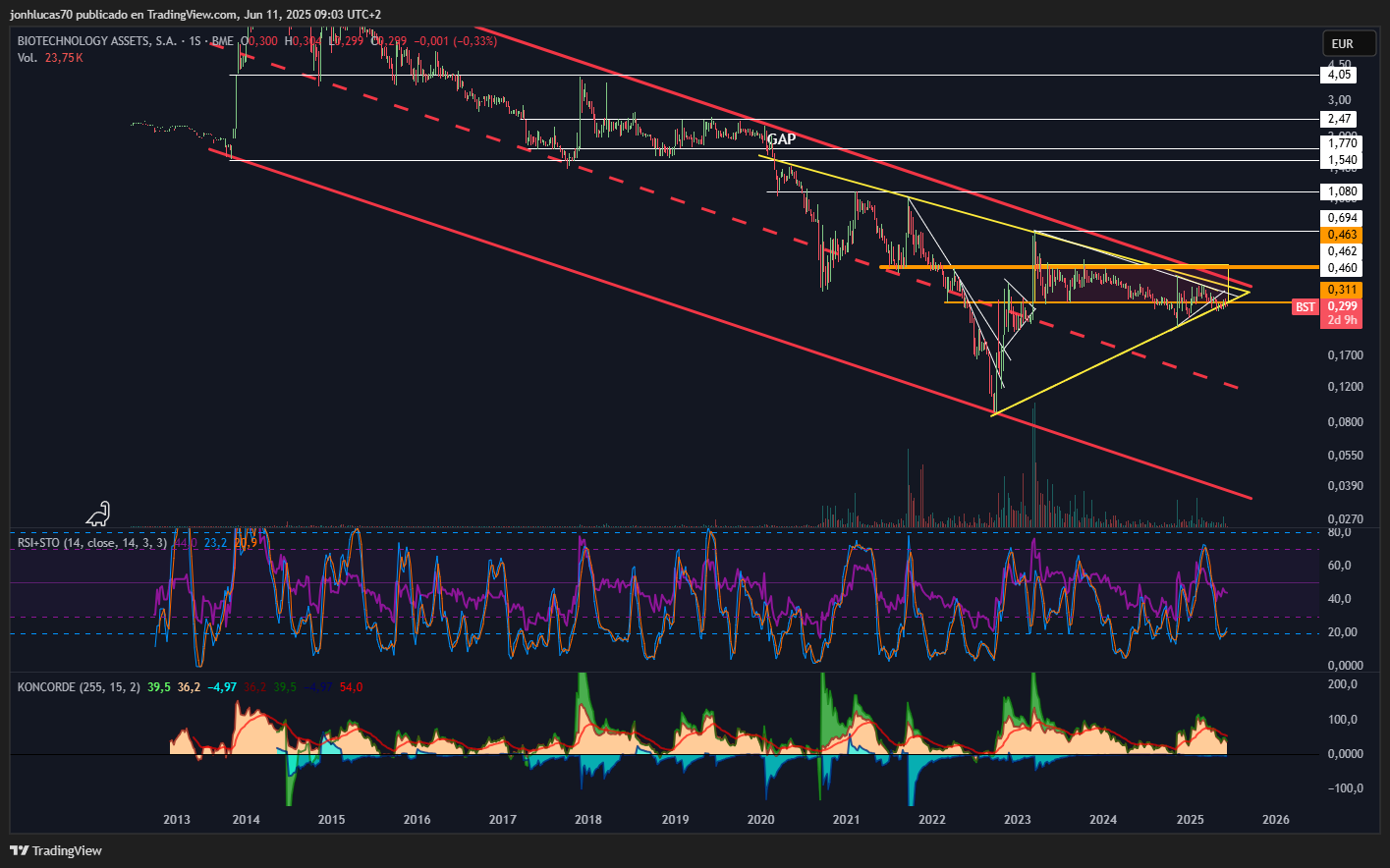This screenshot has width=1390, height=868.
Task: Click the 0,1700 price scale value
Action: pyautogui.click(x=1345, y=355)
